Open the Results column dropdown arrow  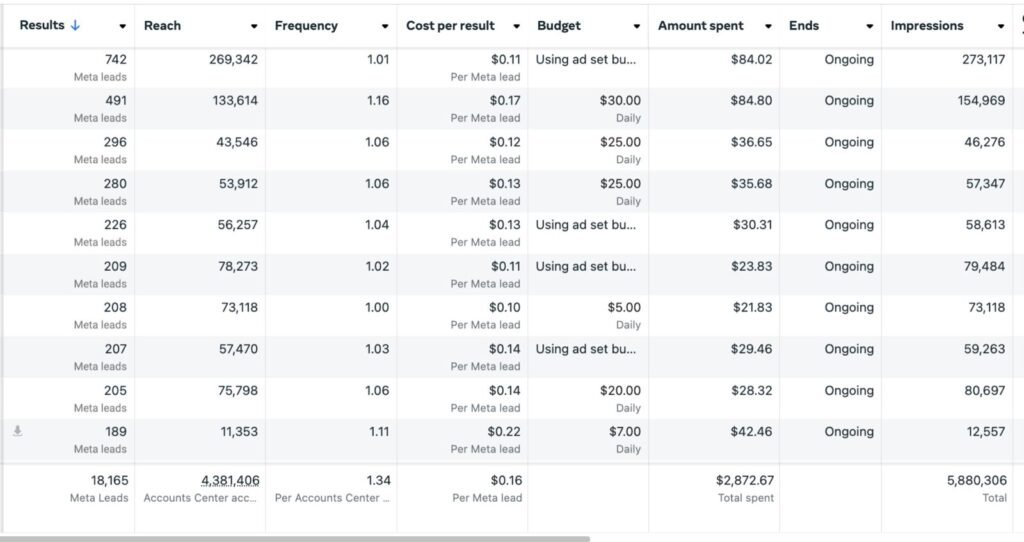coord(122,27)
